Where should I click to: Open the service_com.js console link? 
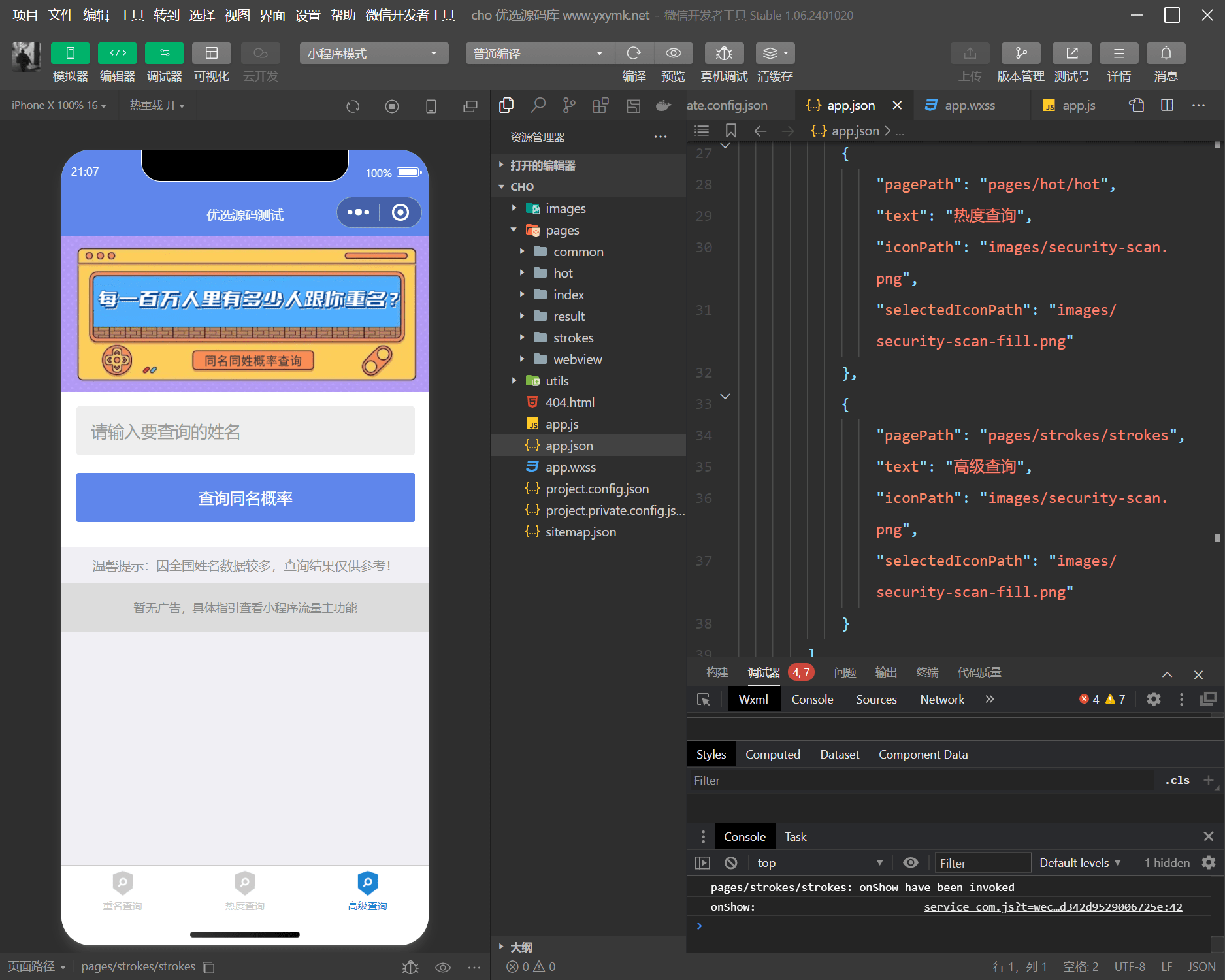click(x=1053, y=907)
